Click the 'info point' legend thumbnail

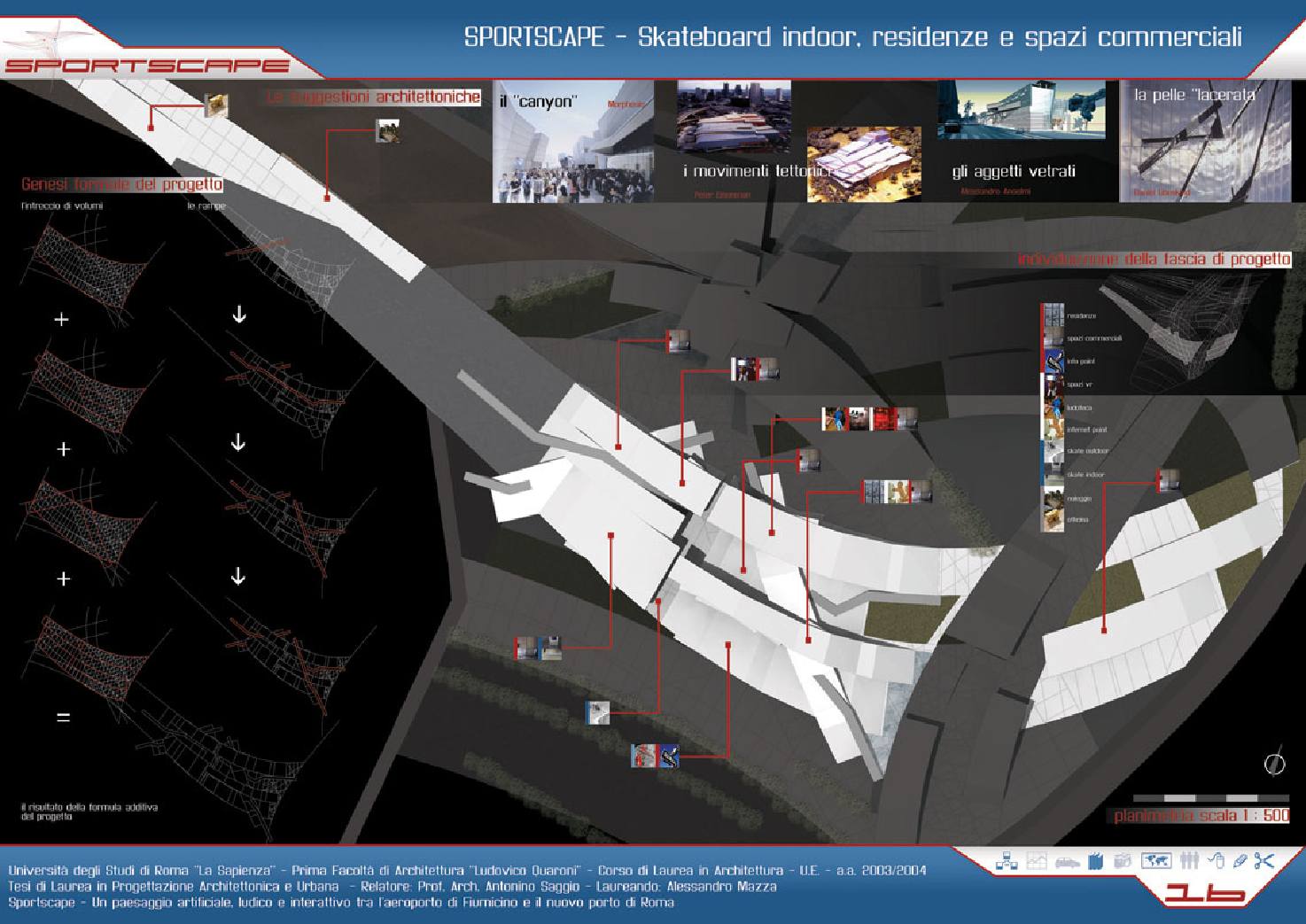point(1052,361)
